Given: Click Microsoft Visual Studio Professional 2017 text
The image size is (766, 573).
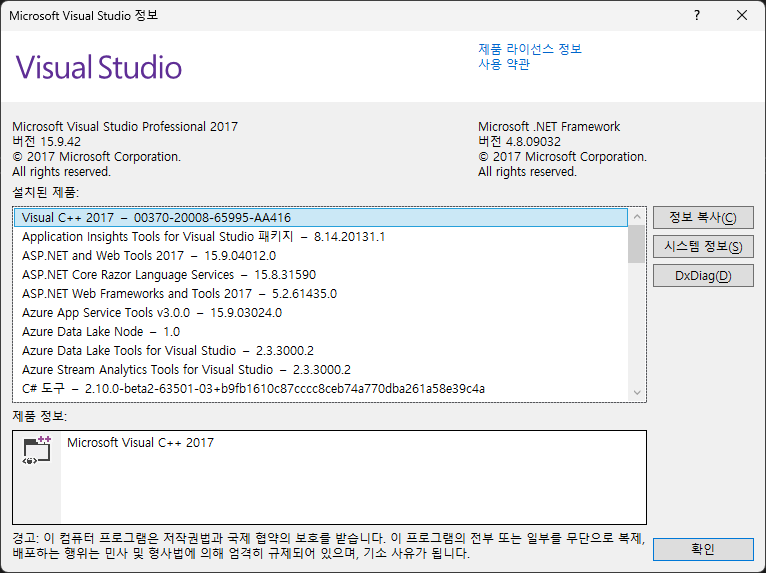Looking at the screenshot, I should 125,127.
